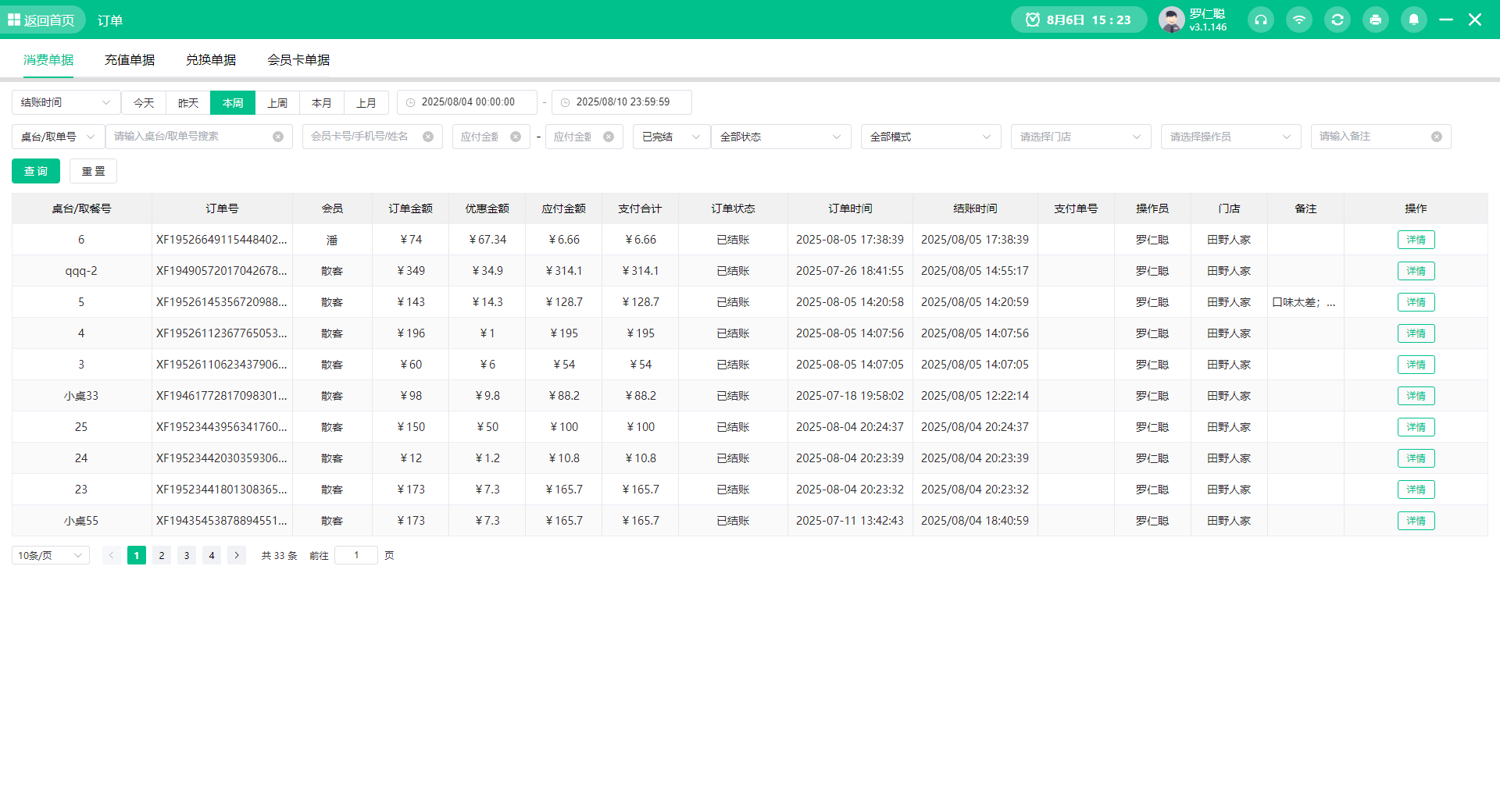Image resolution: width=1500 pixels, height=812 pixels.
Task: Click the refresh sync icon in header
Action: click(1337, 20)
